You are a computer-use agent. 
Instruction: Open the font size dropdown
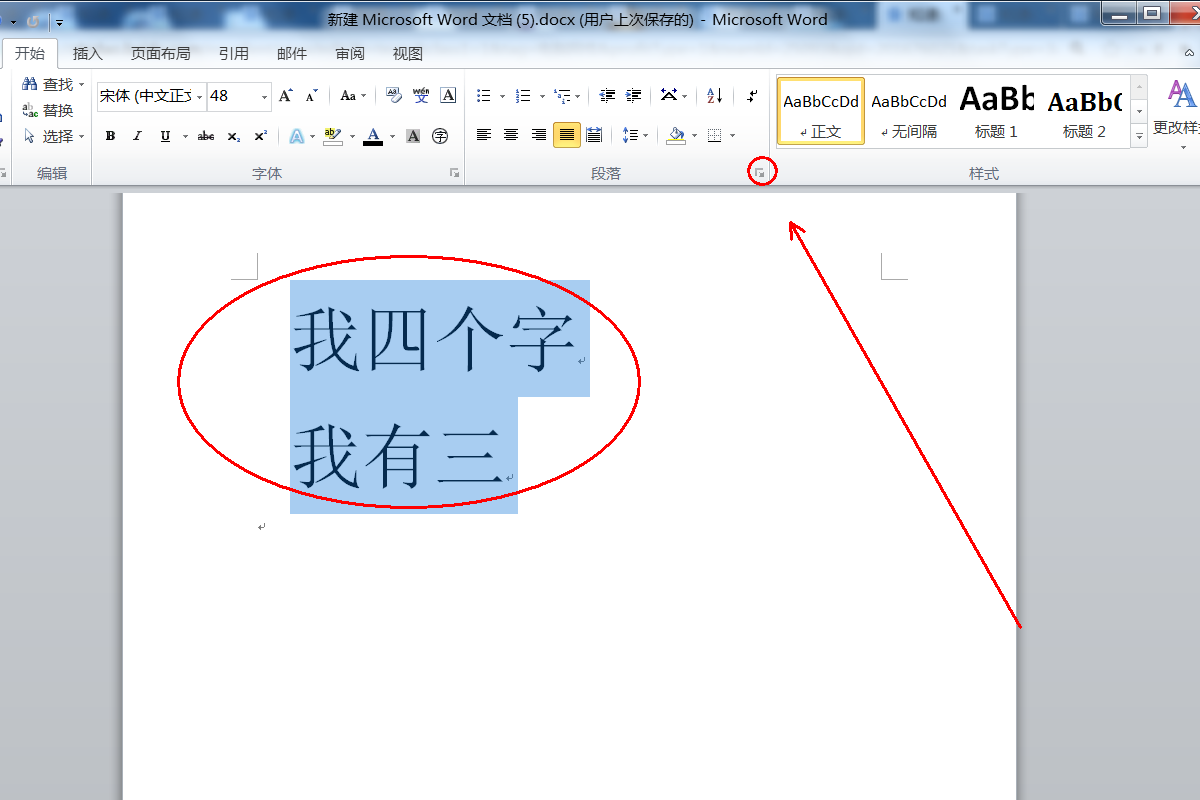pos(263,96)
